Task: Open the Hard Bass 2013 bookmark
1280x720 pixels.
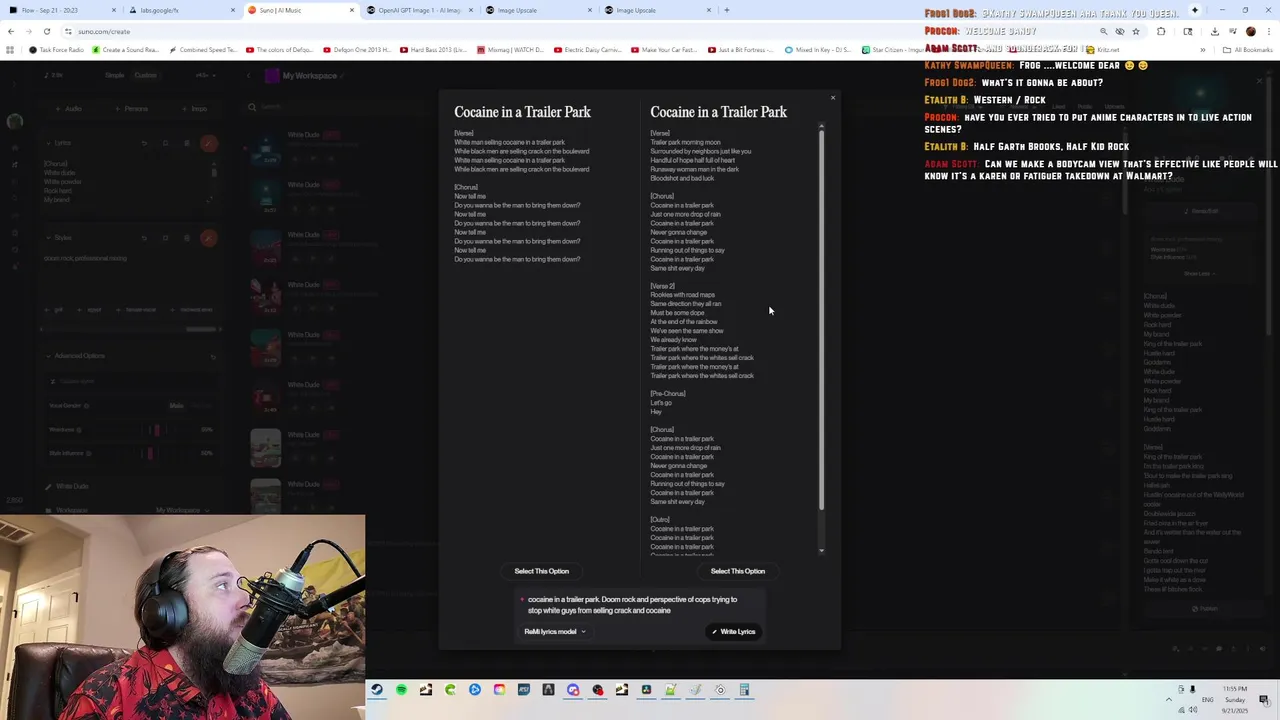Action: [434, 50]
